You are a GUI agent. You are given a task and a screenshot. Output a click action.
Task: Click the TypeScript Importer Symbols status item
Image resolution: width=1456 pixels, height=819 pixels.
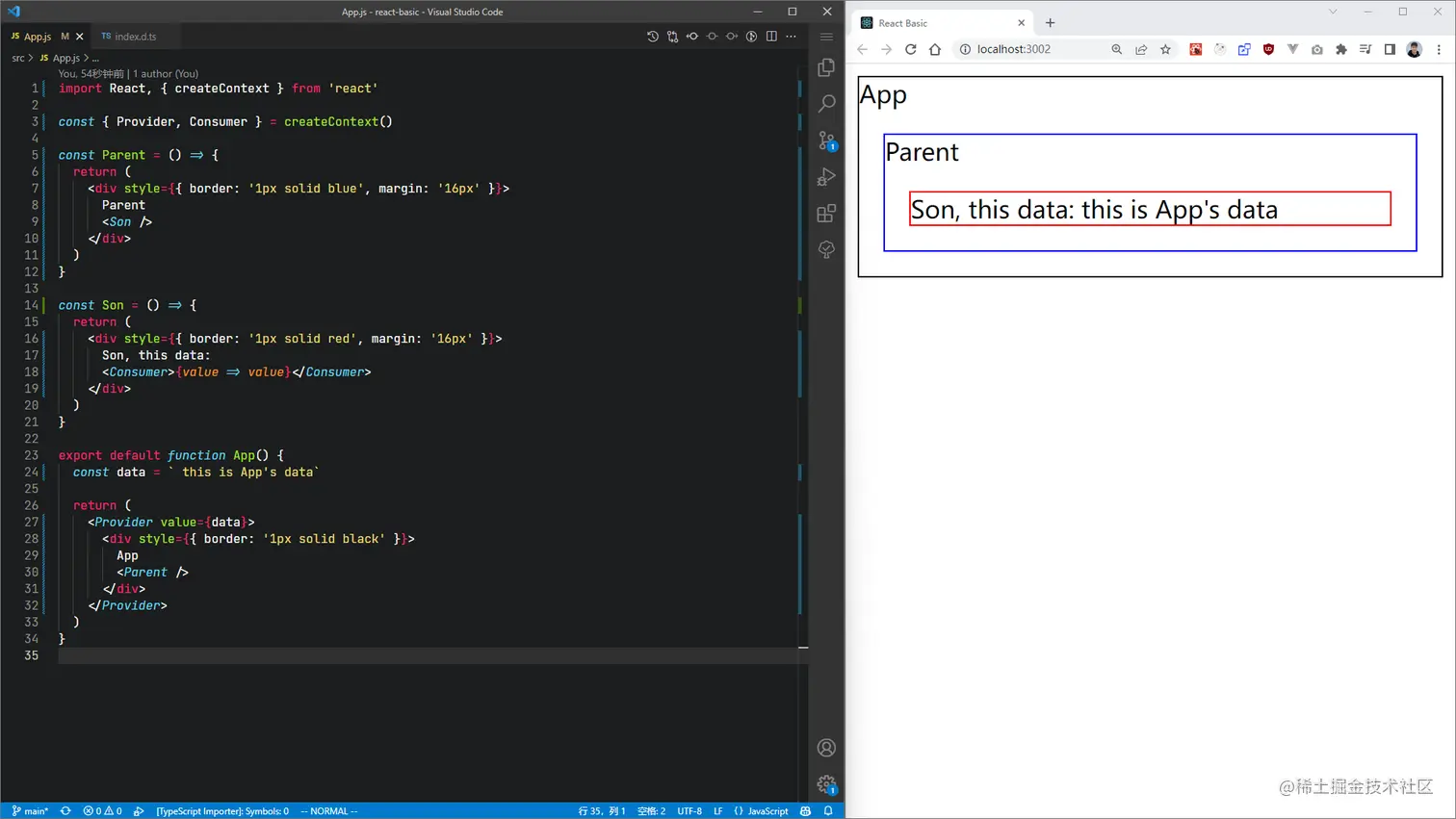click(222, 811)
